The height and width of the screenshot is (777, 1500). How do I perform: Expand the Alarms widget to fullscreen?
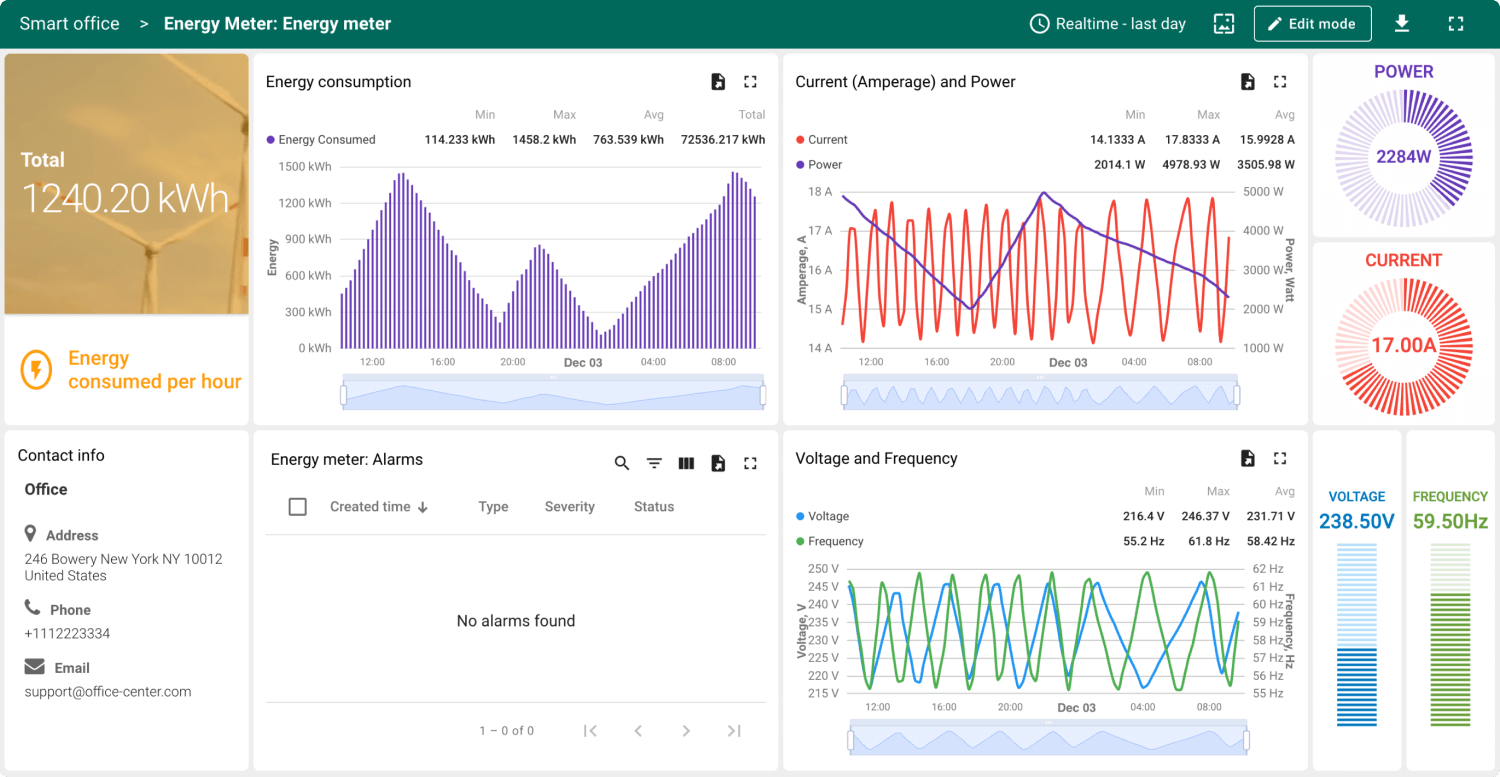pos(750,463)
